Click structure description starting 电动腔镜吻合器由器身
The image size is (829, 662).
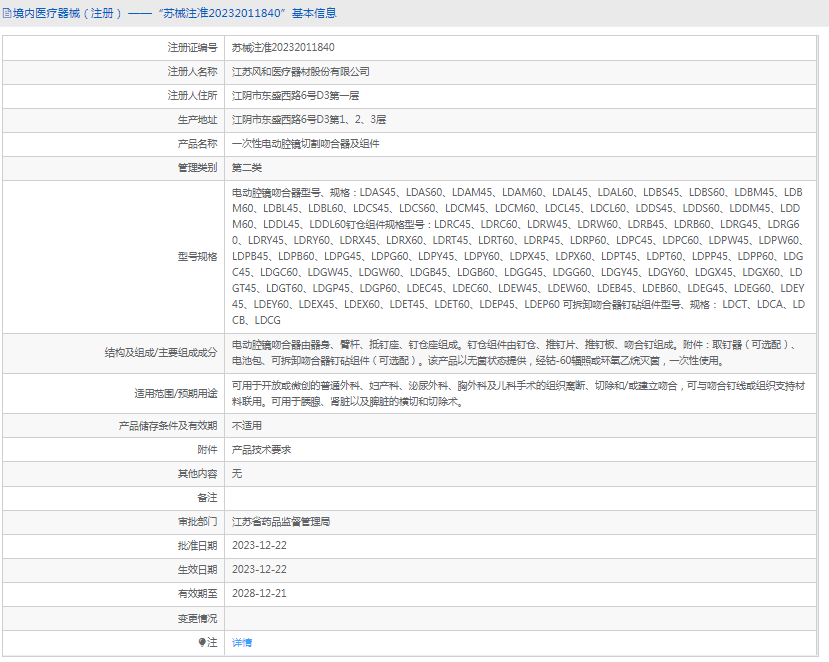[514, 353]
